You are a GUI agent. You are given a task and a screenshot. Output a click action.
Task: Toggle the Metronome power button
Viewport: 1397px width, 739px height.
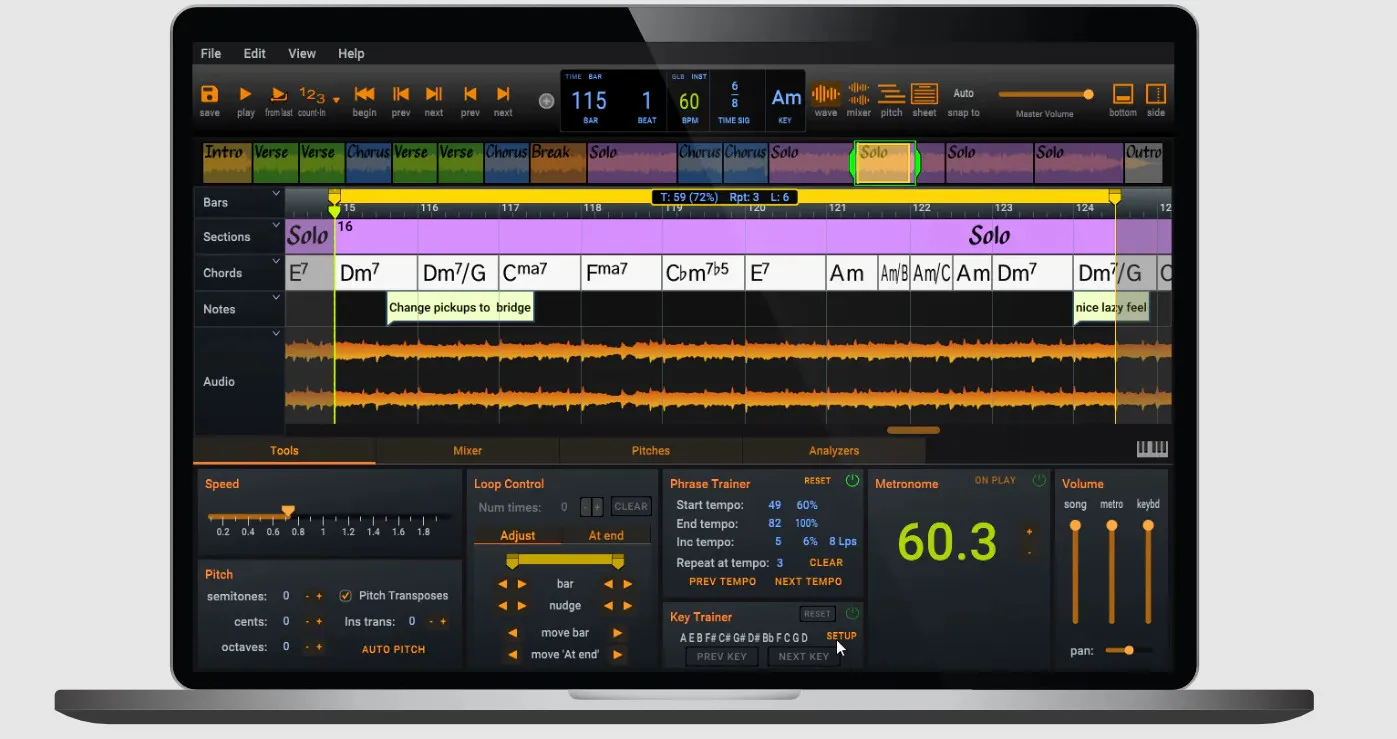click(x=1039, y=481)
